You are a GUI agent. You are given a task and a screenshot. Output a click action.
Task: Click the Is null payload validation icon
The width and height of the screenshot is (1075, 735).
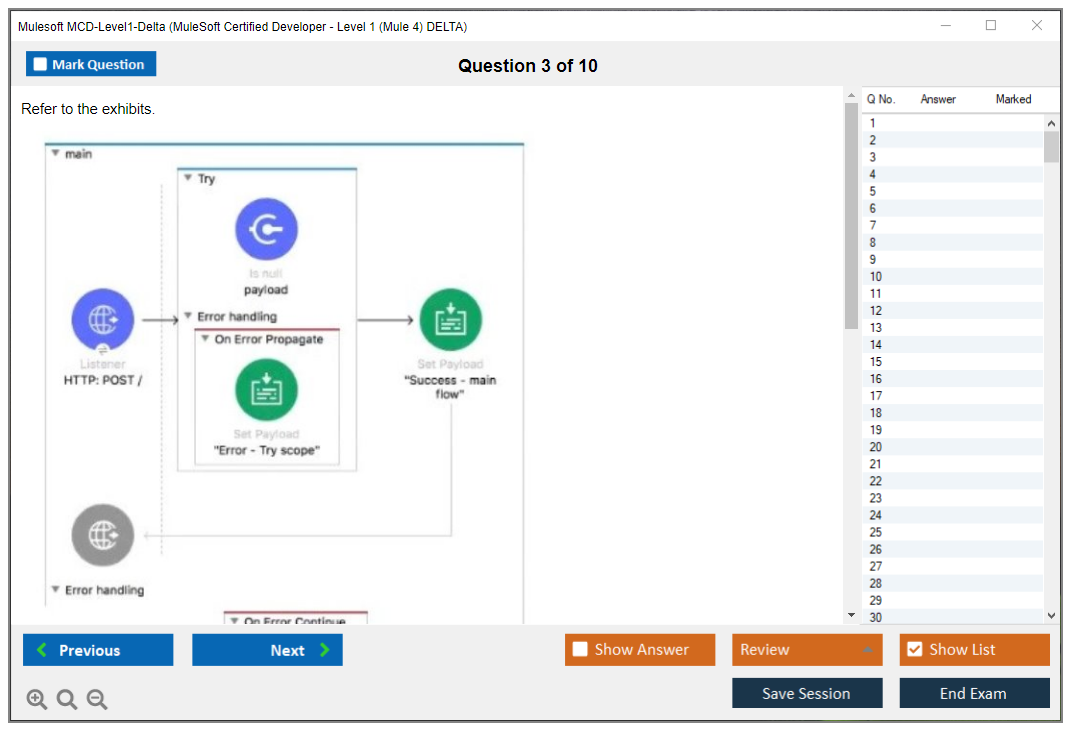coord(266,230)
